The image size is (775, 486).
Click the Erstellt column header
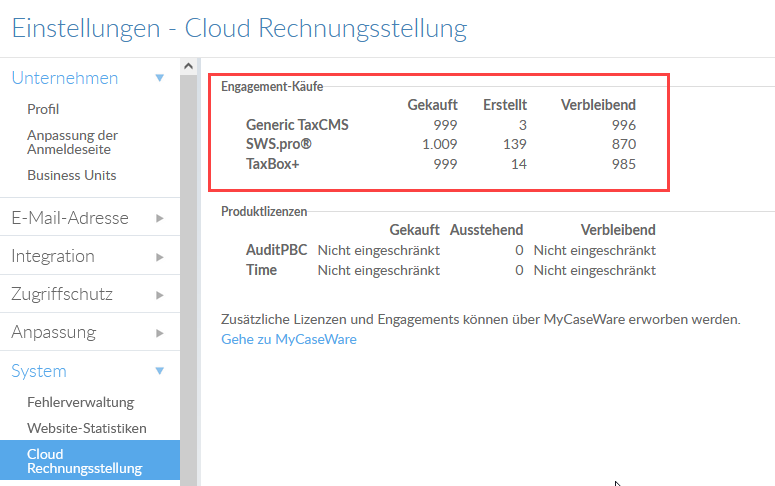tap(505, 105)
